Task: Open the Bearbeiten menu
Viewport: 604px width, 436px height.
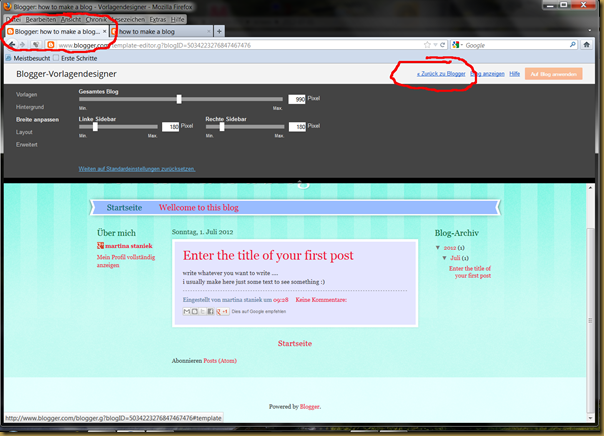Action: click(41, 19)
